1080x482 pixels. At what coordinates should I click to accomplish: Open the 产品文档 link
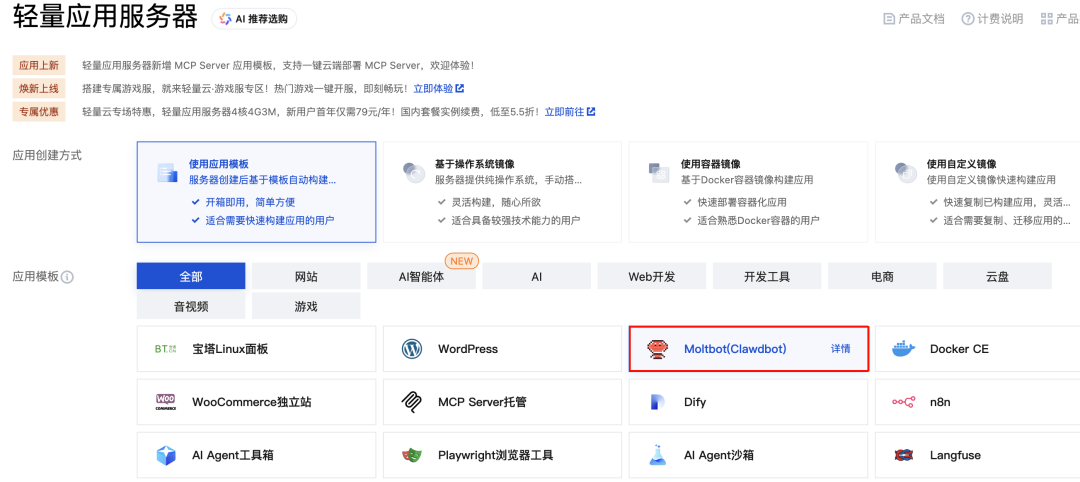click(914, 19)
